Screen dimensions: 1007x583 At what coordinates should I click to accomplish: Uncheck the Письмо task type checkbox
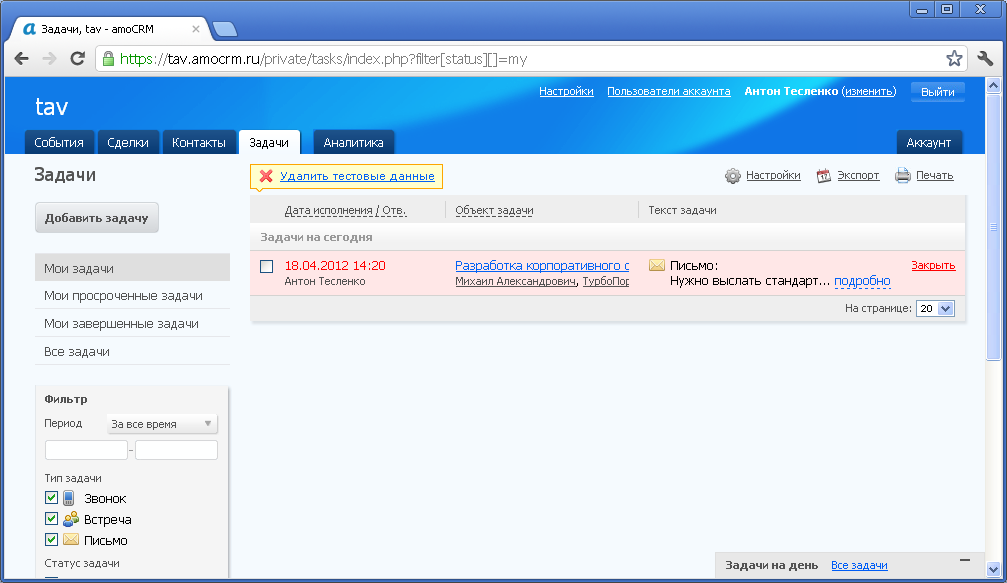point(51,539)
